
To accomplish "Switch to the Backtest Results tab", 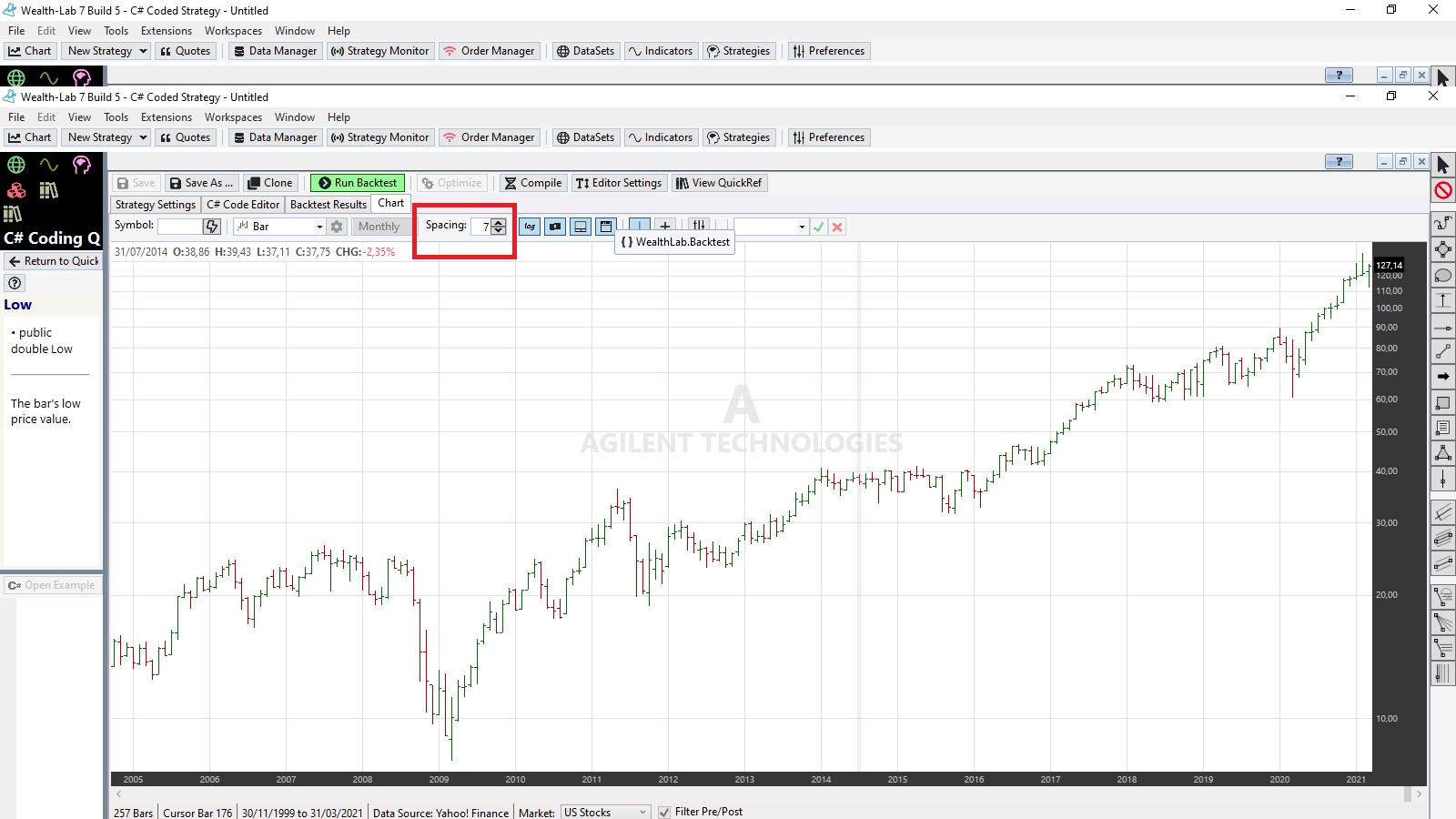I will [328, 205].
